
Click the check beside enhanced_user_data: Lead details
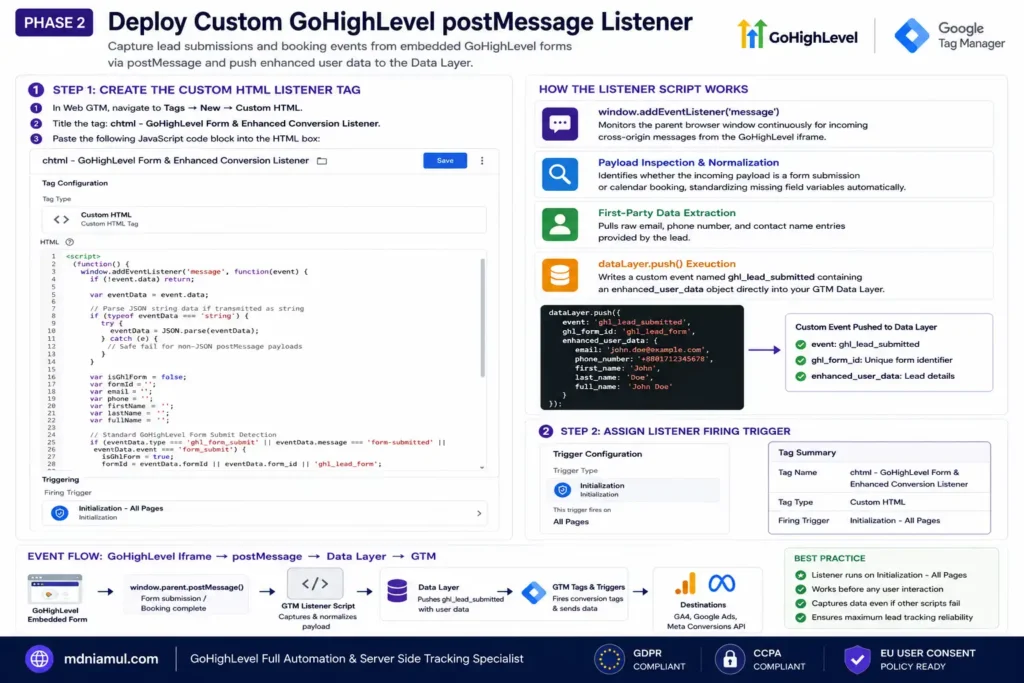click(801, 376)
